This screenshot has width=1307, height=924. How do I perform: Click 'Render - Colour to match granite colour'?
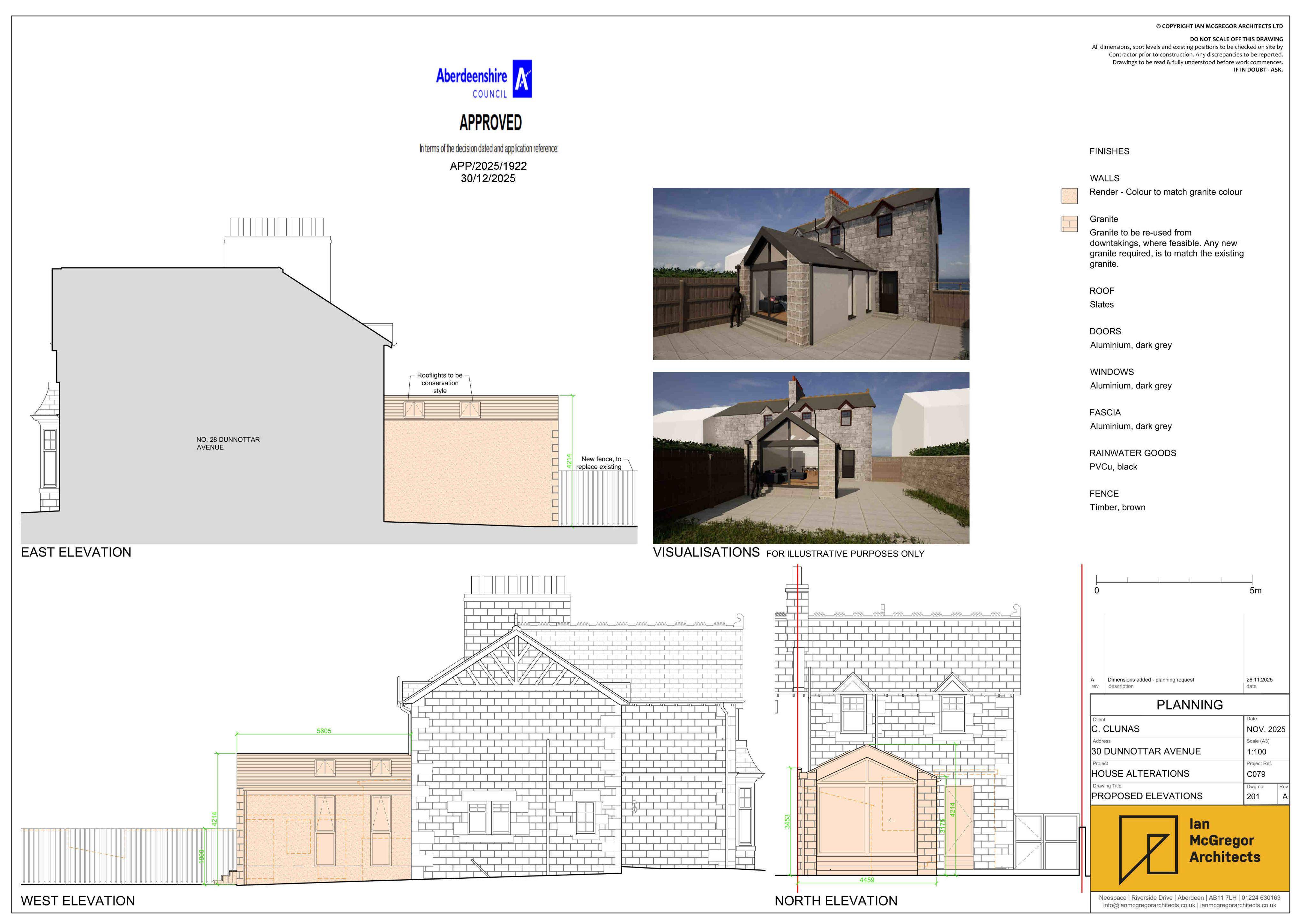tap(1165, 192)
